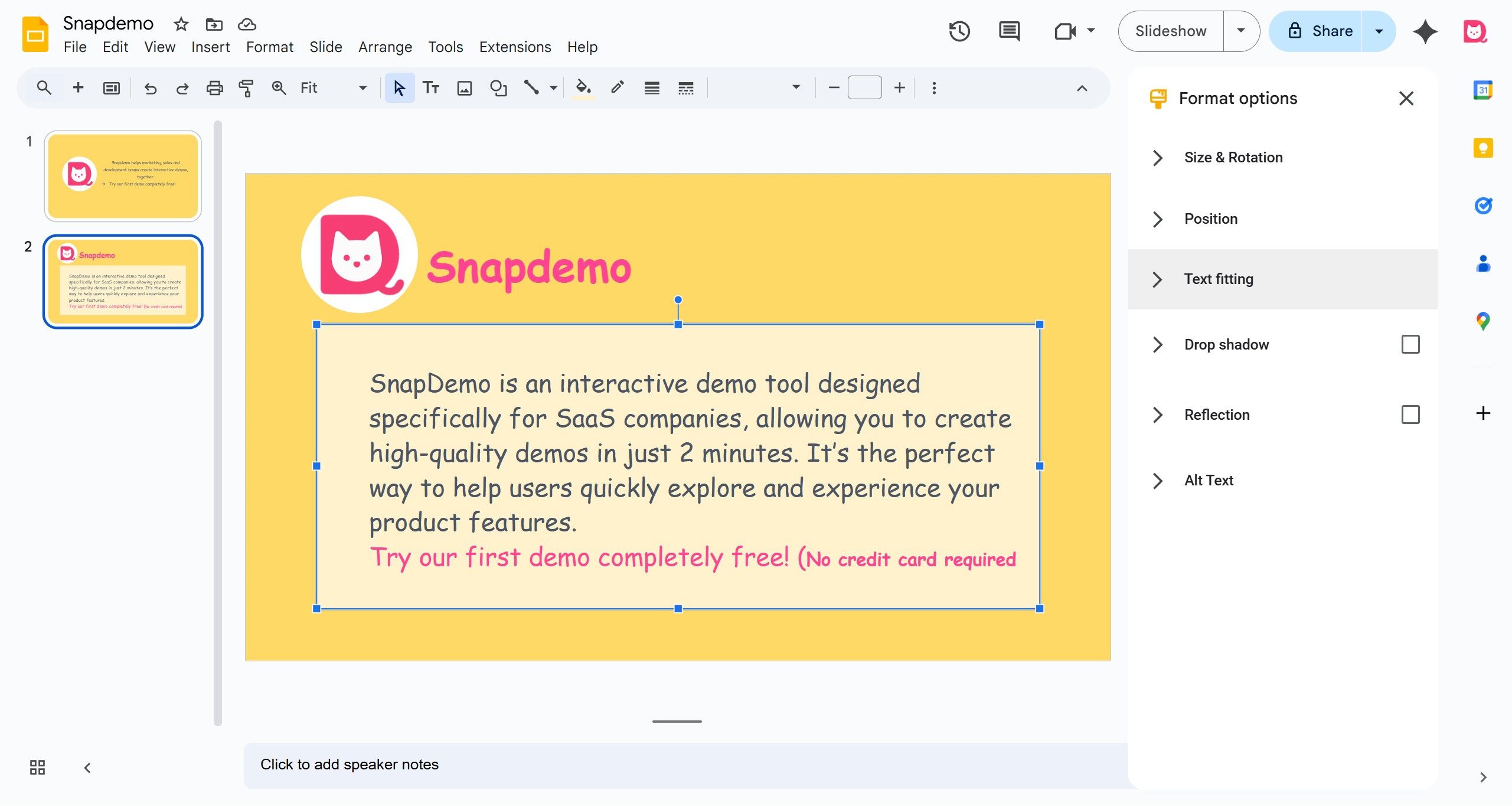Enable the Reflection checkbox
The height and width of the screenshot is (806, 1512).
(1410, 415)
